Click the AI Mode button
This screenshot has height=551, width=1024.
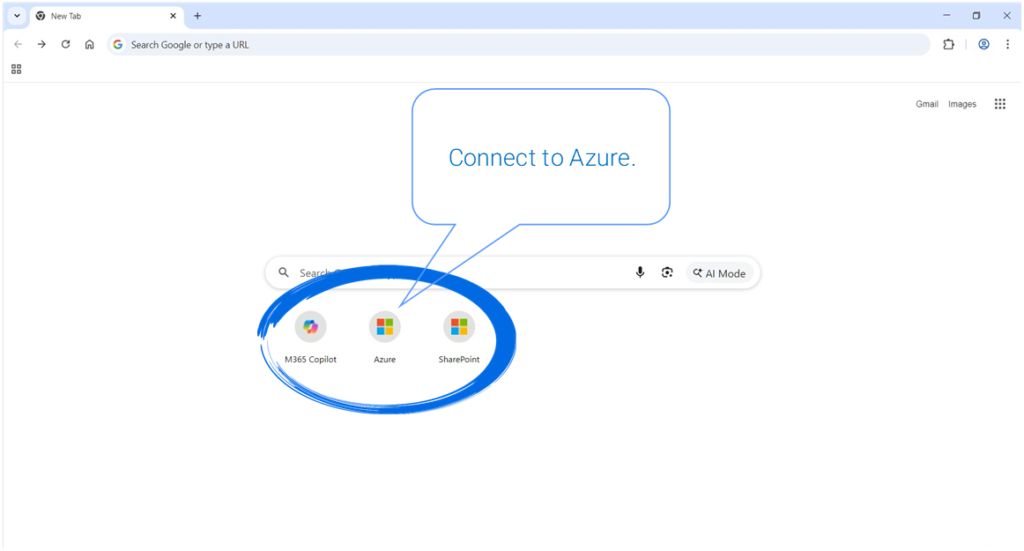tap(719, 273)
